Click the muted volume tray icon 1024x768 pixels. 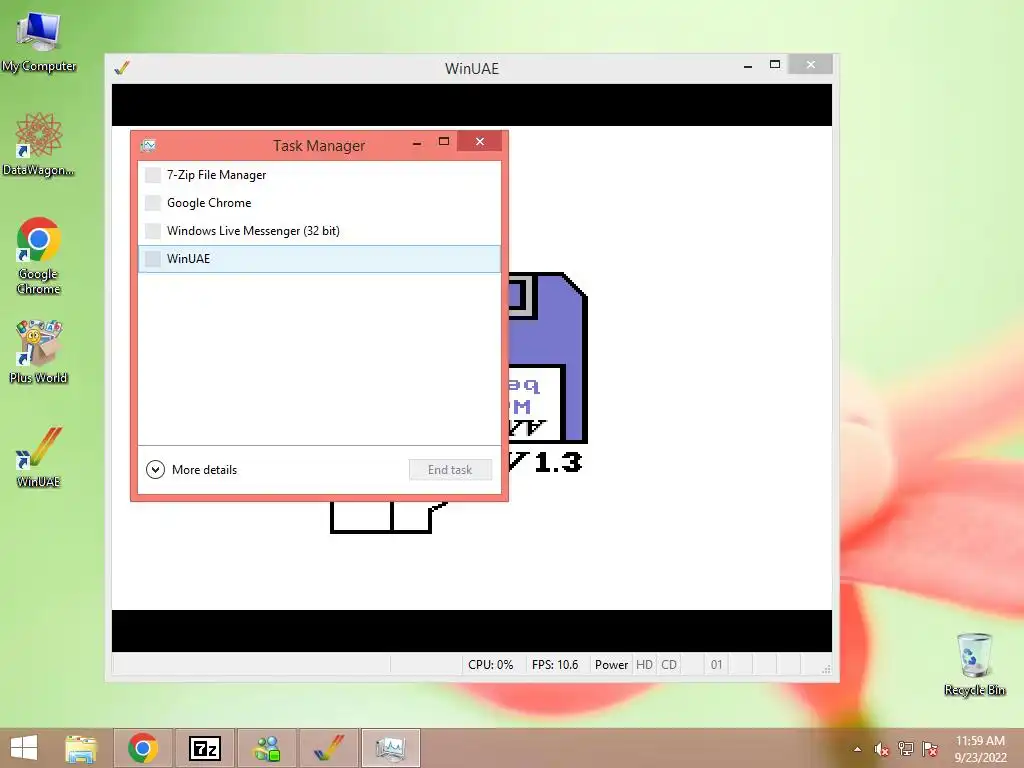coord(882,749)
